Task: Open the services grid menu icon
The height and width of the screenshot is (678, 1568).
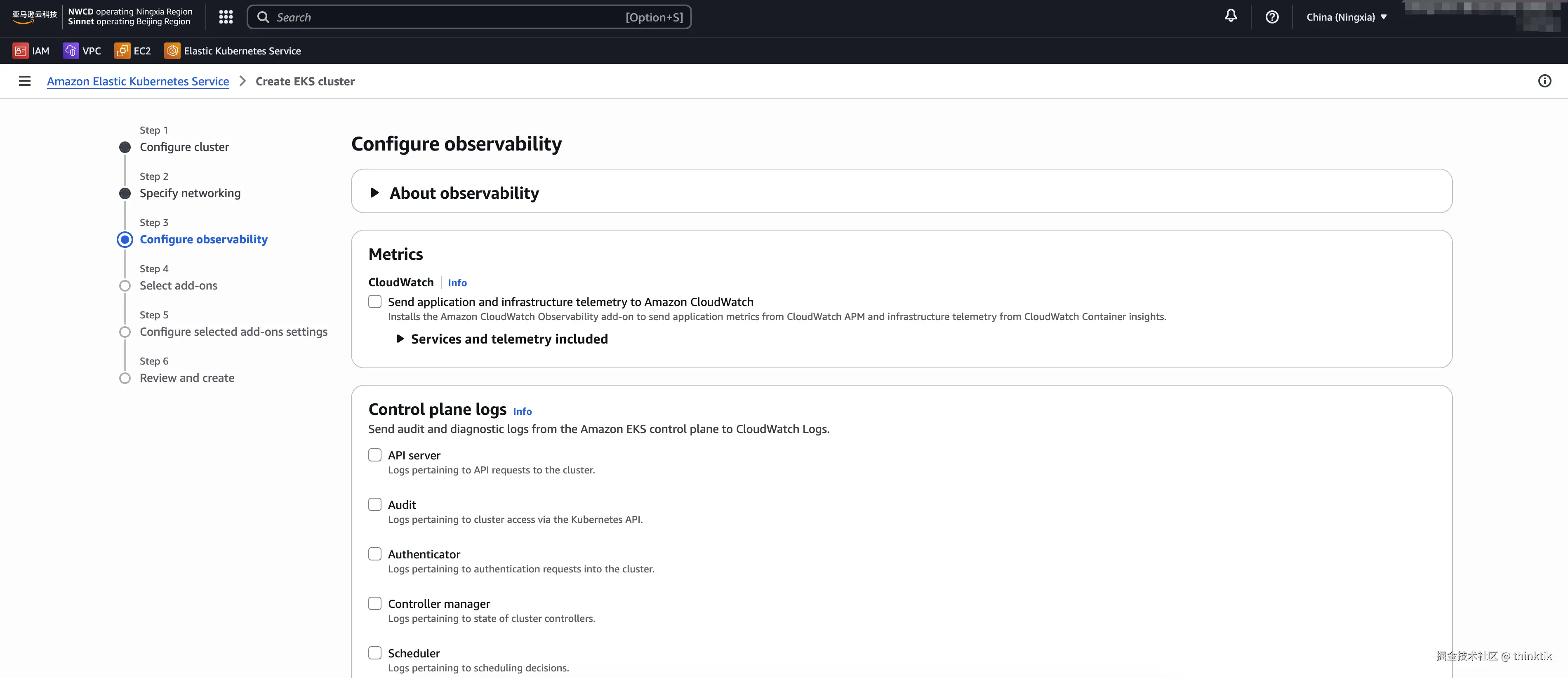Action: pyautogui.click(x=226, y=17)
